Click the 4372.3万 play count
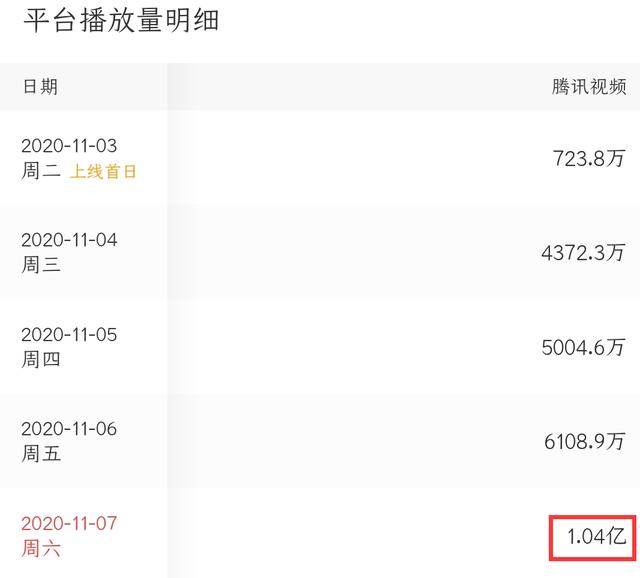The image size is (640, 578). (x=583, y=252)
